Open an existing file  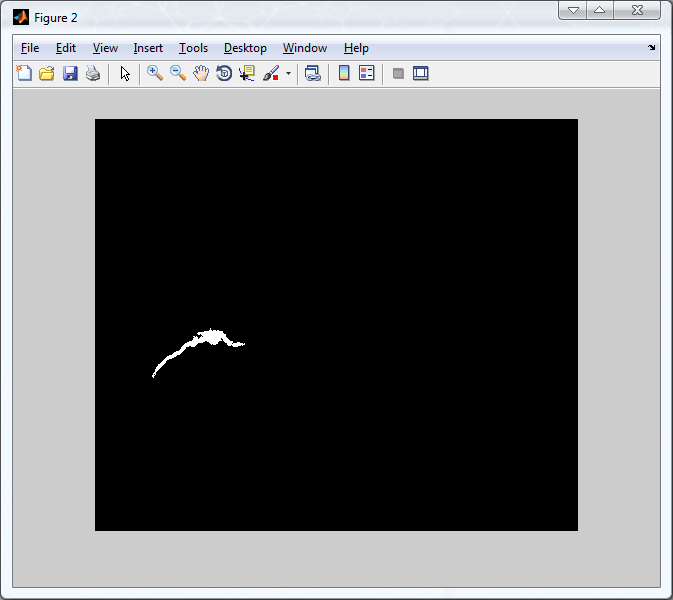[47, 73]
